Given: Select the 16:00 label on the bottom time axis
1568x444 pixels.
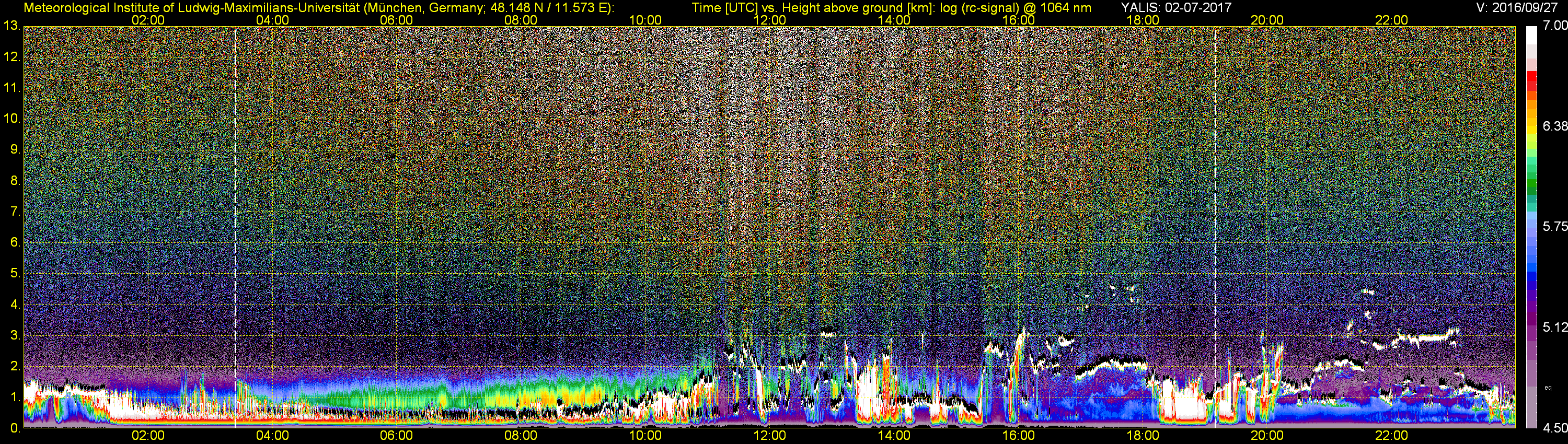Looking at the screenshot, I should click(1018, 436).
